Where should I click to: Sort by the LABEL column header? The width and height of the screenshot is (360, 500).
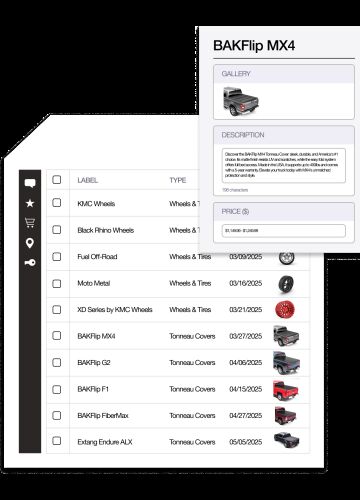[x=87, y=180]
